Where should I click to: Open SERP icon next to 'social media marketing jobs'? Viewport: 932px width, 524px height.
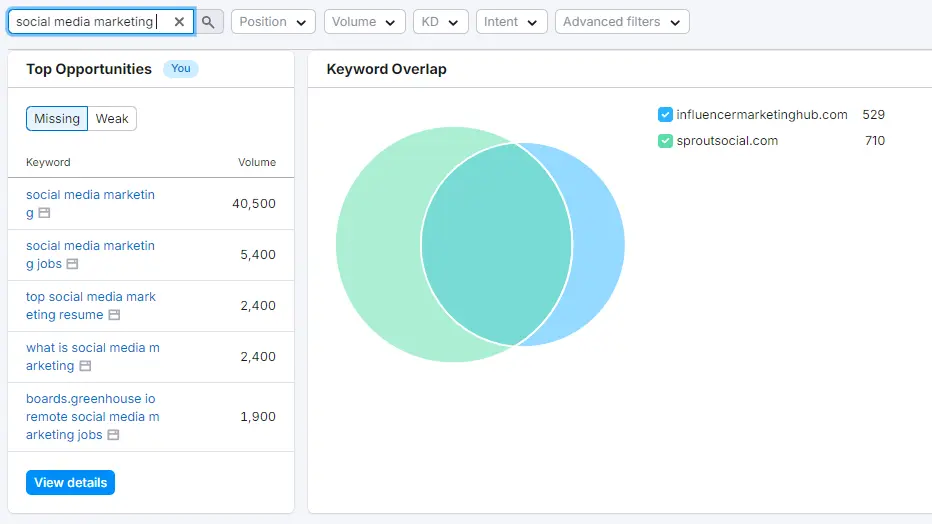click(72, 264)
